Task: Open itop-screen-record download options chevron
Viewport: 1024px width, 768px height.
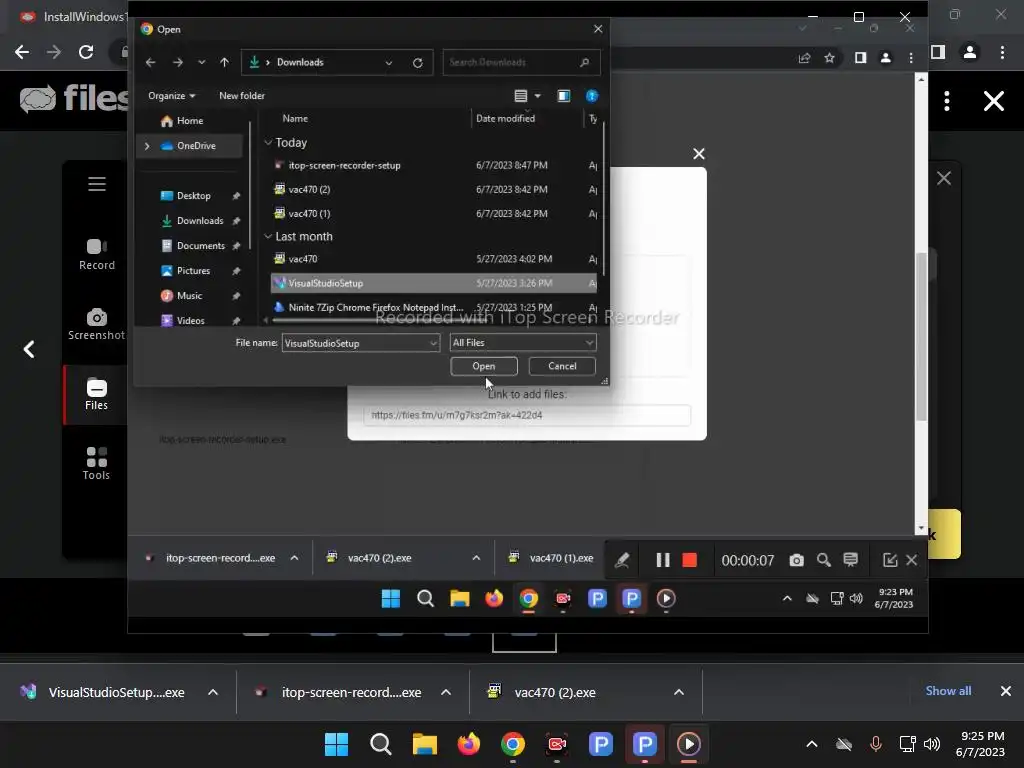Action: 446,692
